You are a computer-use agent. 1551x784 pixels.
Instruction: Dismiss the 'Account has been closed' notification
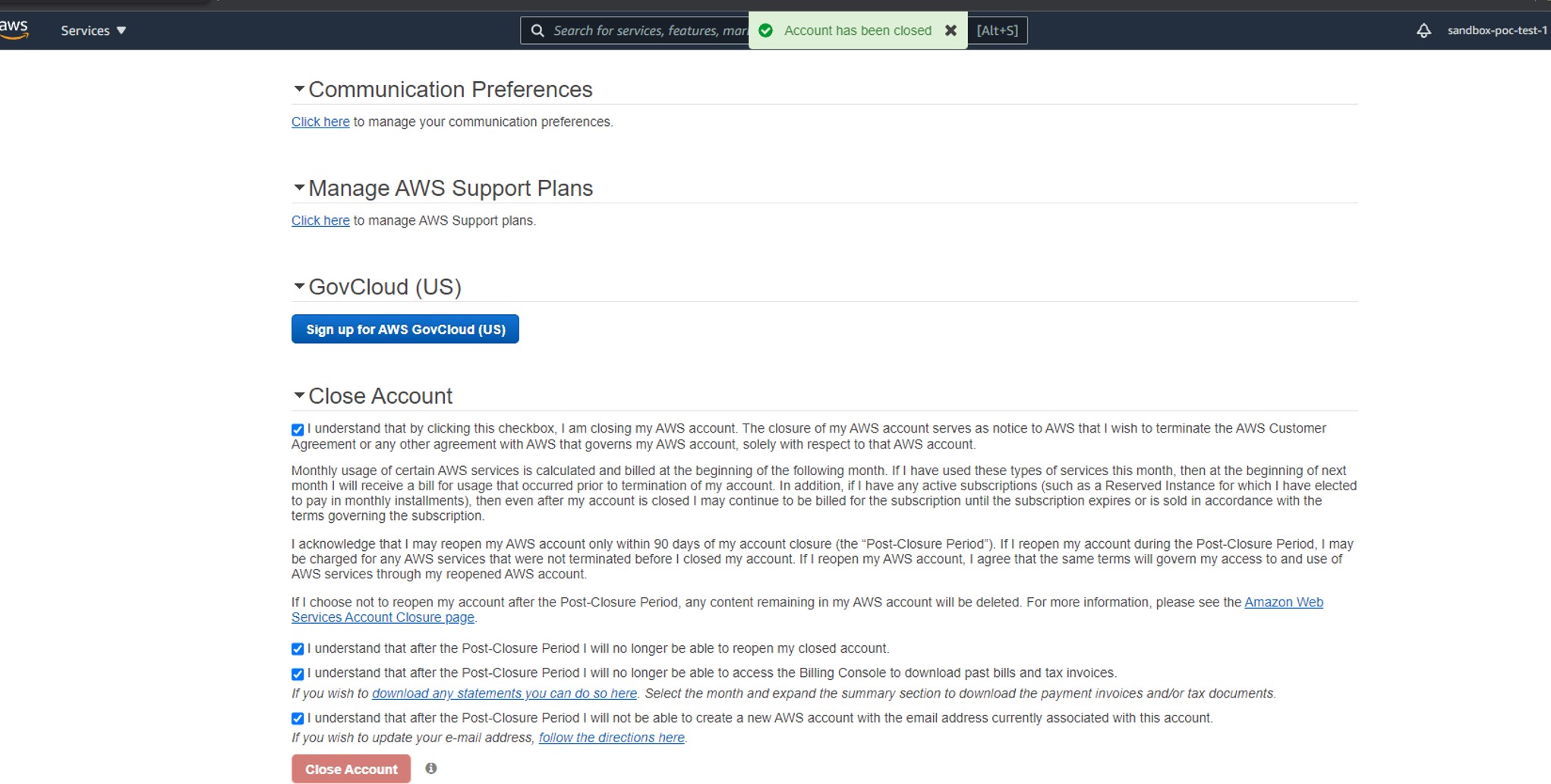[951, 30]
